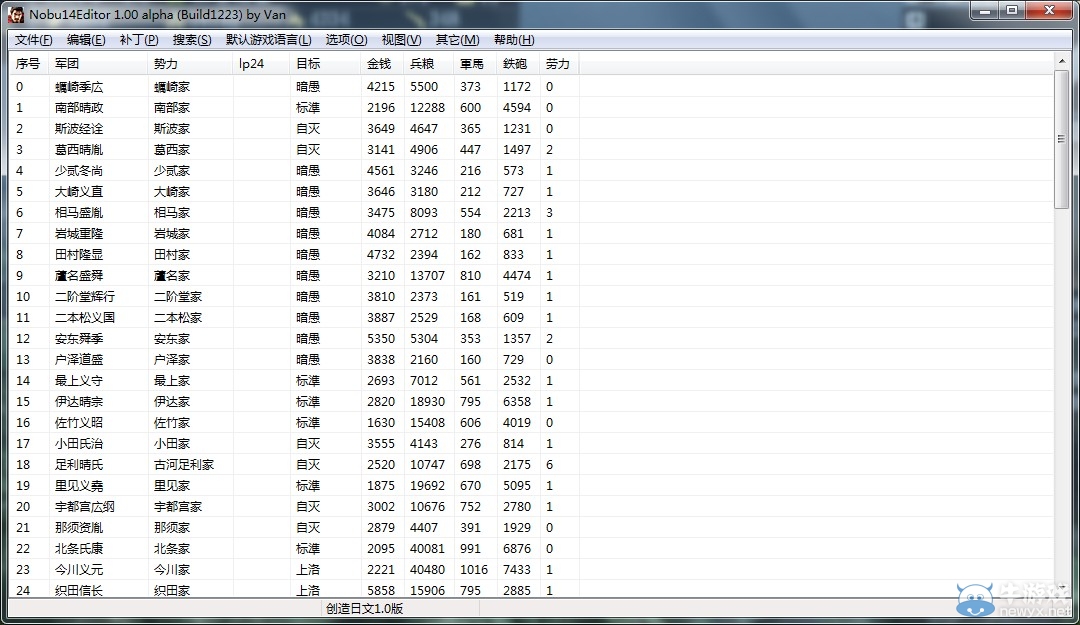
Task: Click the scrollbar up arrow
Action: (x=1061, y=61)
